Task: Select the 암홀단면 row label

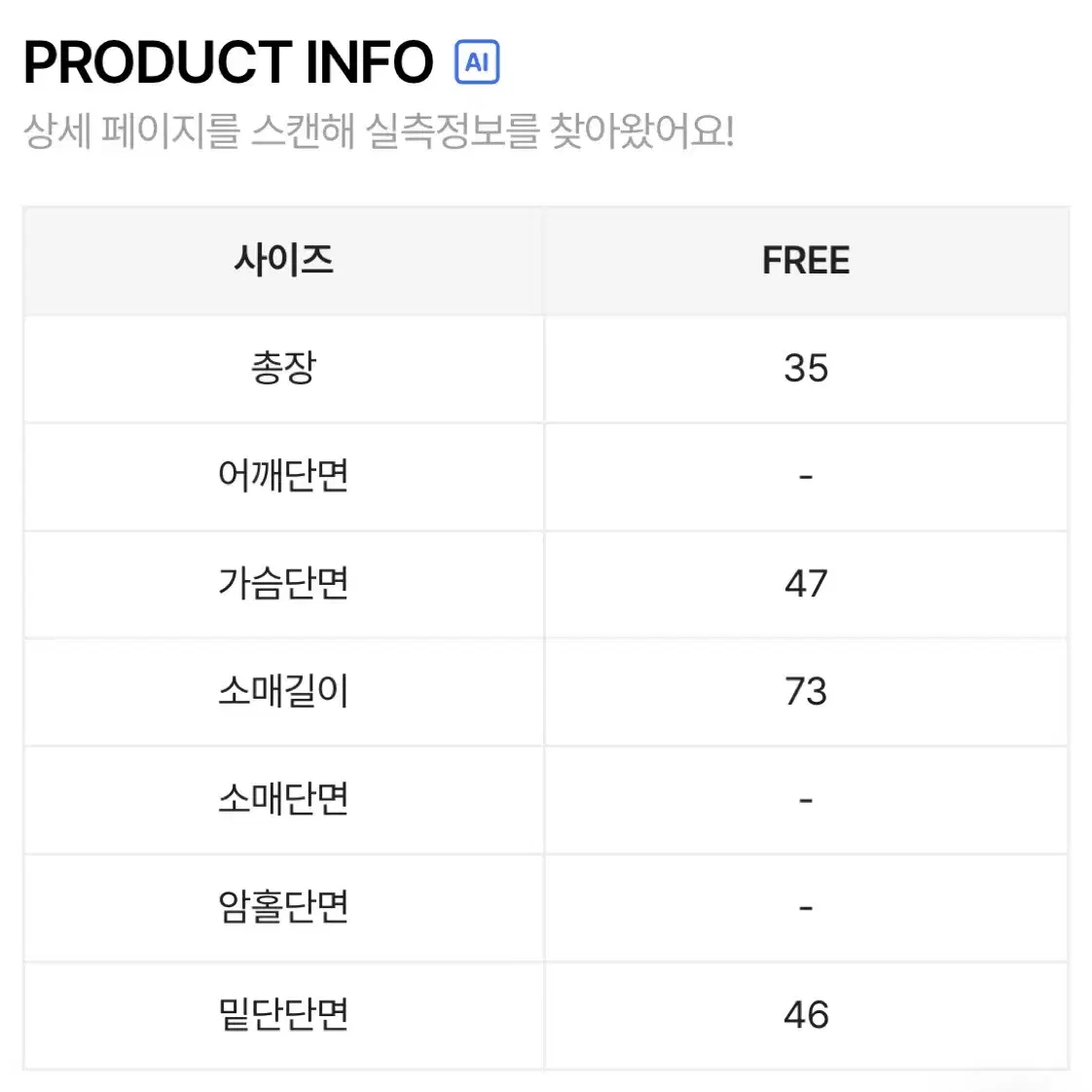Action: [283, 907]
